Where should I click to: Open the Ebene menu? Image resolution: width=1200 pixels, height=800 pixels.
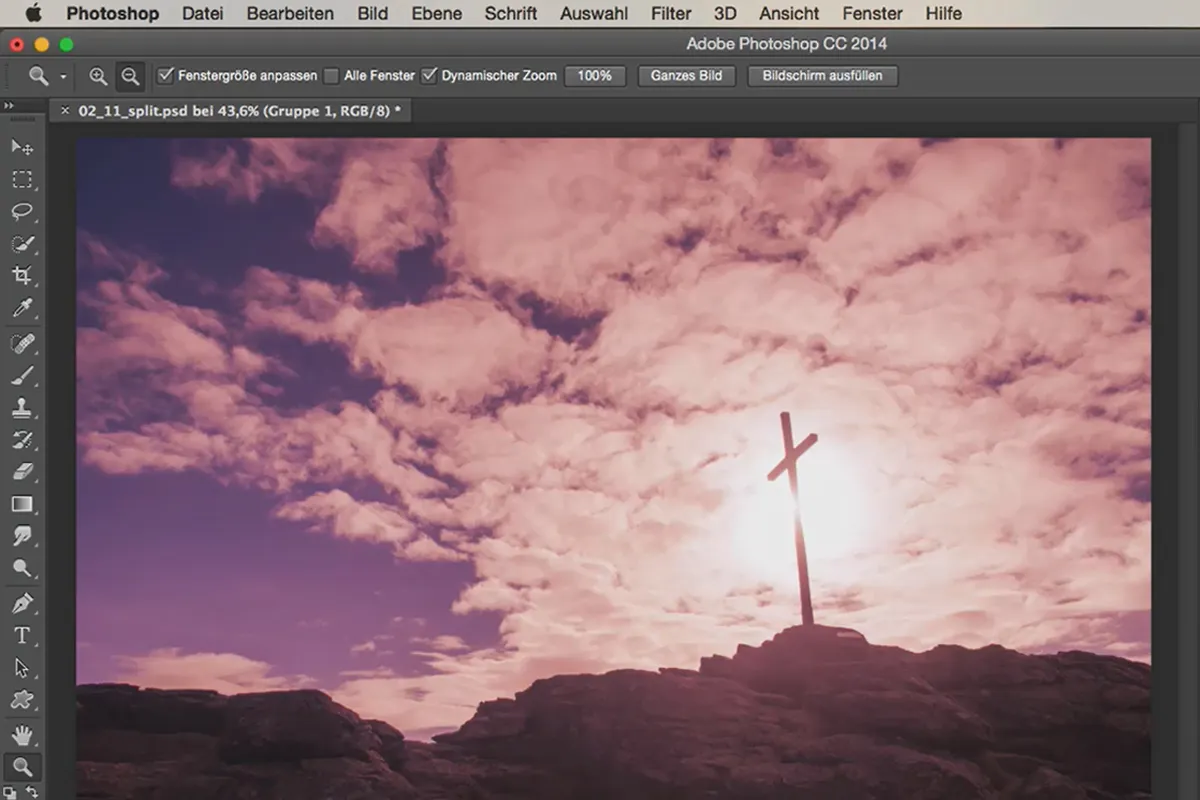point(437,14)
